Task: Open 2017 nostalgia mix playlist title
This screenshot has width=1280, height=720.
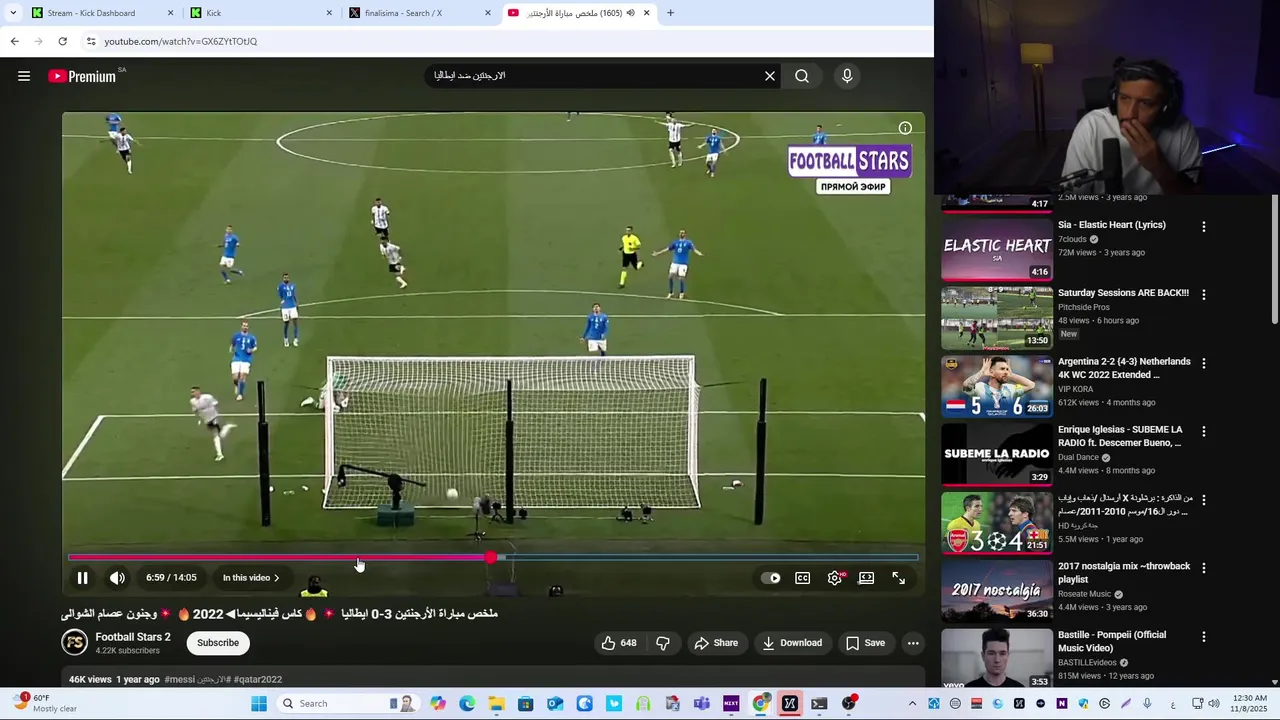Action: (x=1124, y=572)
